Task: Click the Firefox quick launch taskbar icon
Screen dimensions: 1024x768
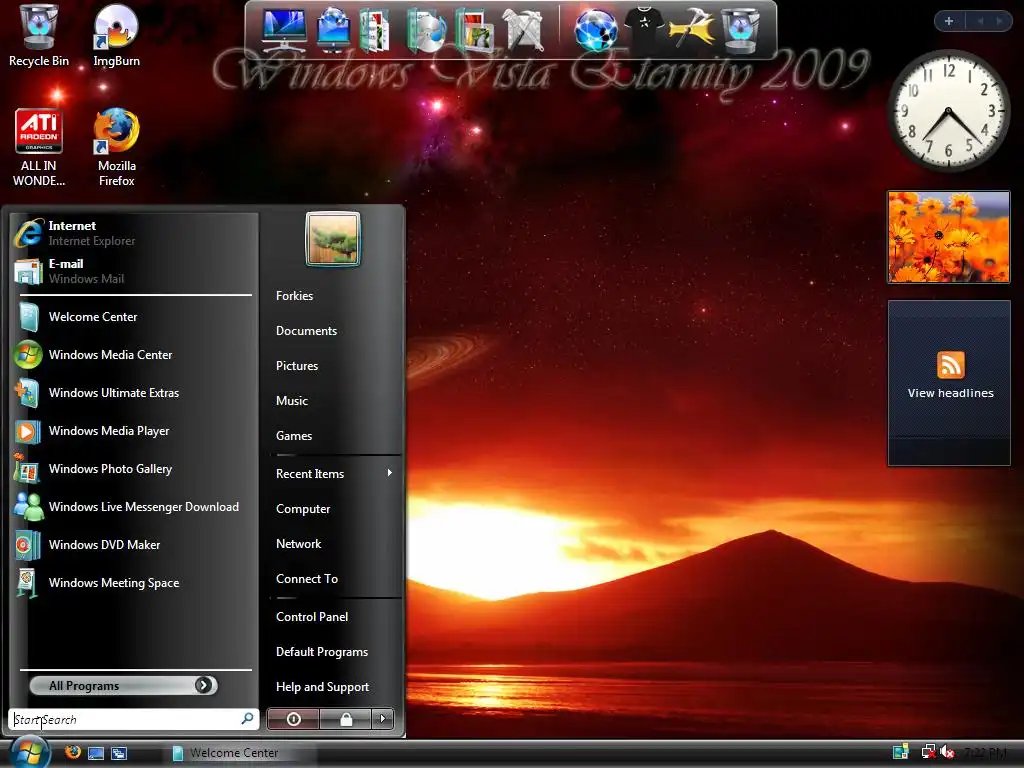Action: [73, 752]
